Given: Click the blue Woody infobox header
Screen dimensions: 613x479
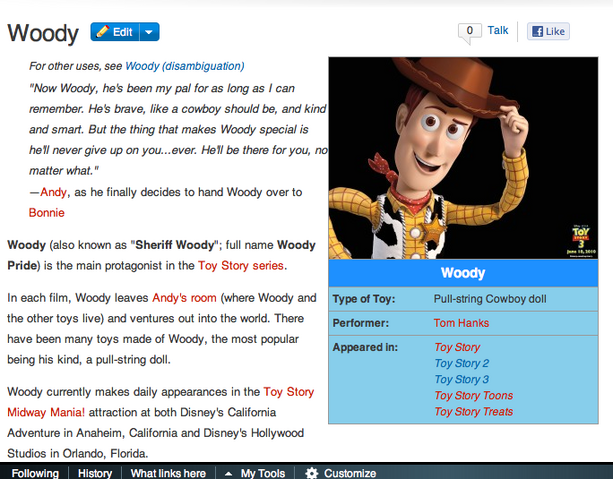Looking at the screenshot, I should click(x=463, y=273).
